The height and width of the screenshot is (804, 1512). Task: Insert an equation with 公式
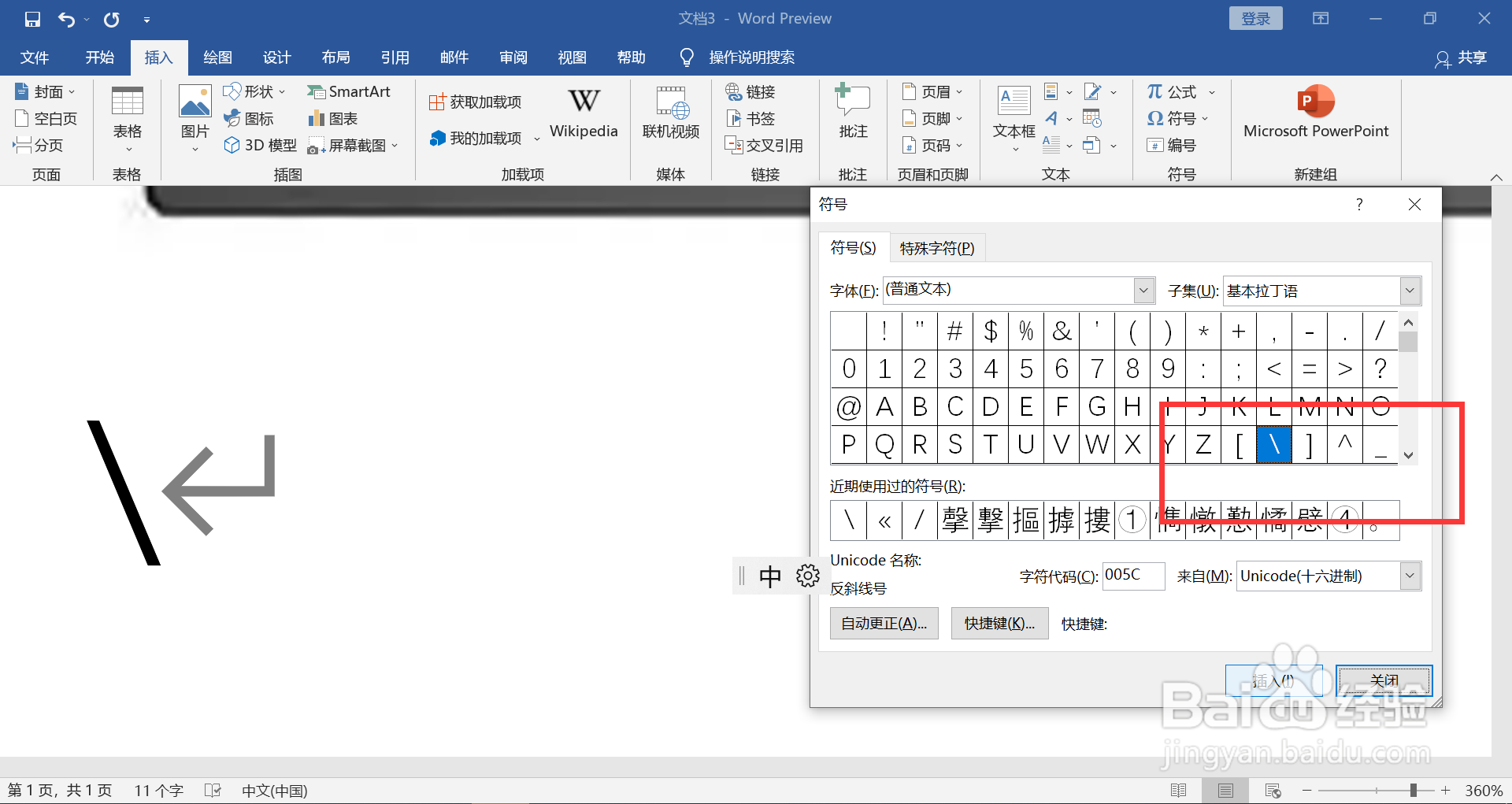1173,91
